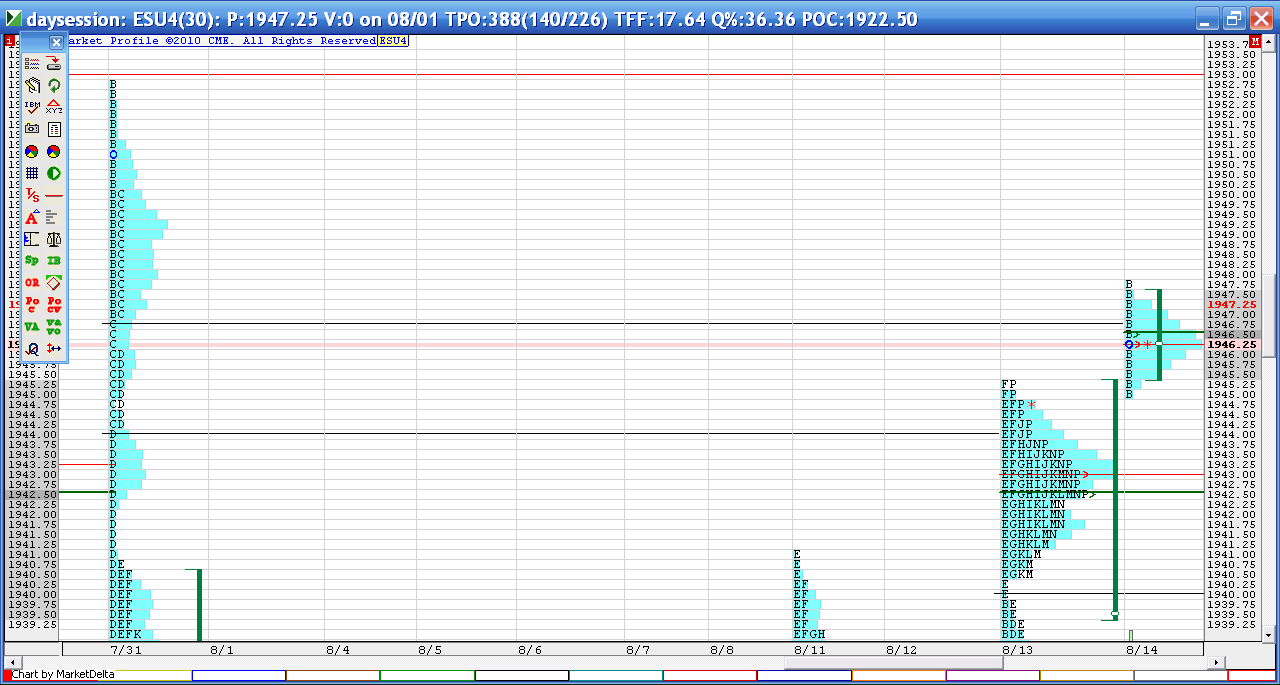Viewport: 1280px width, 685px height.
Task: Select the black outlined page tab
Action: click(521, 676)
